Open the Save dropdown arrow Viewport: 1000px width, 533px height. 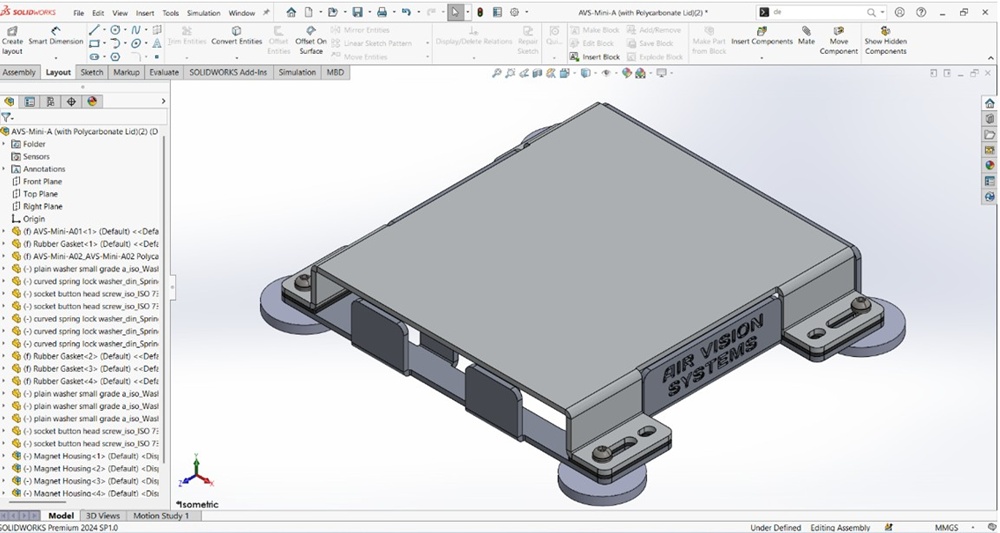point(368,12)
